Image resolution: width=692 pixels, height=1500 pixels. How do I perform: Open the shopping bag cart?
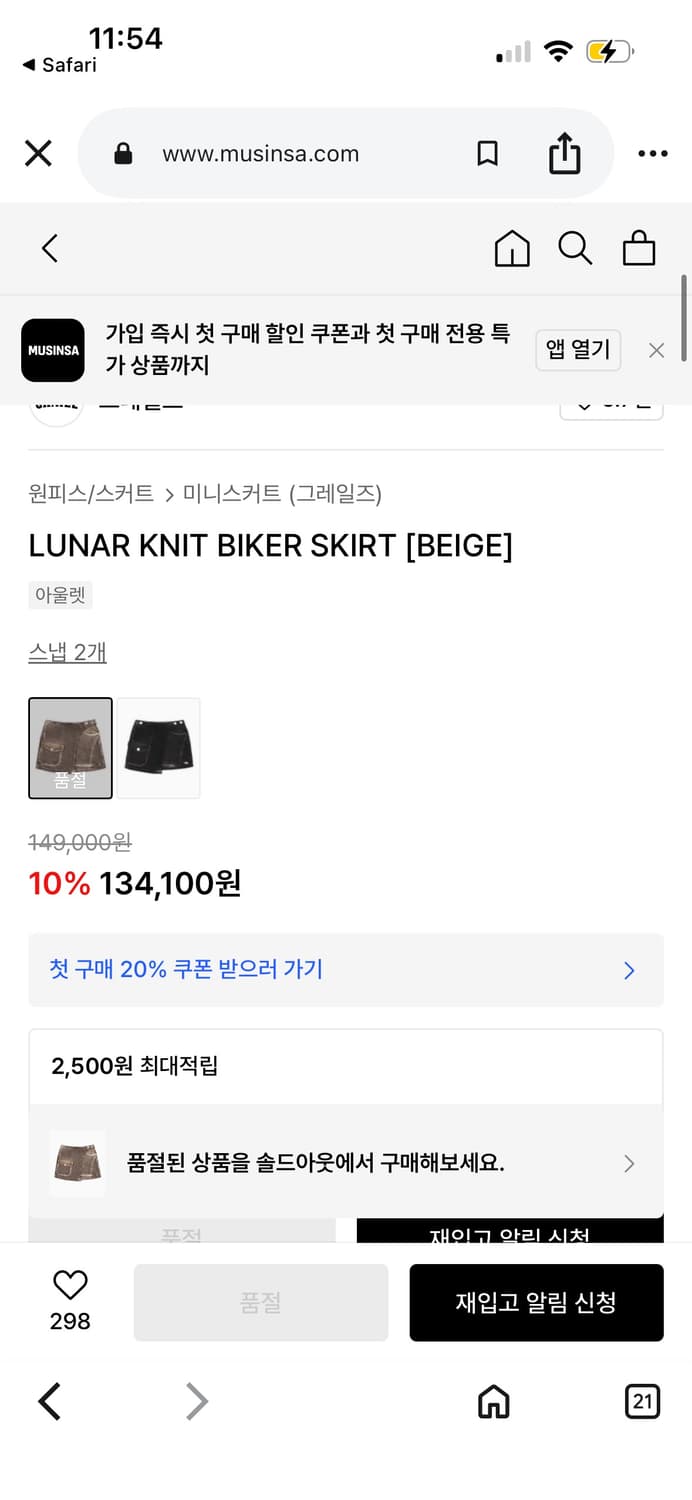pos(639,248)
